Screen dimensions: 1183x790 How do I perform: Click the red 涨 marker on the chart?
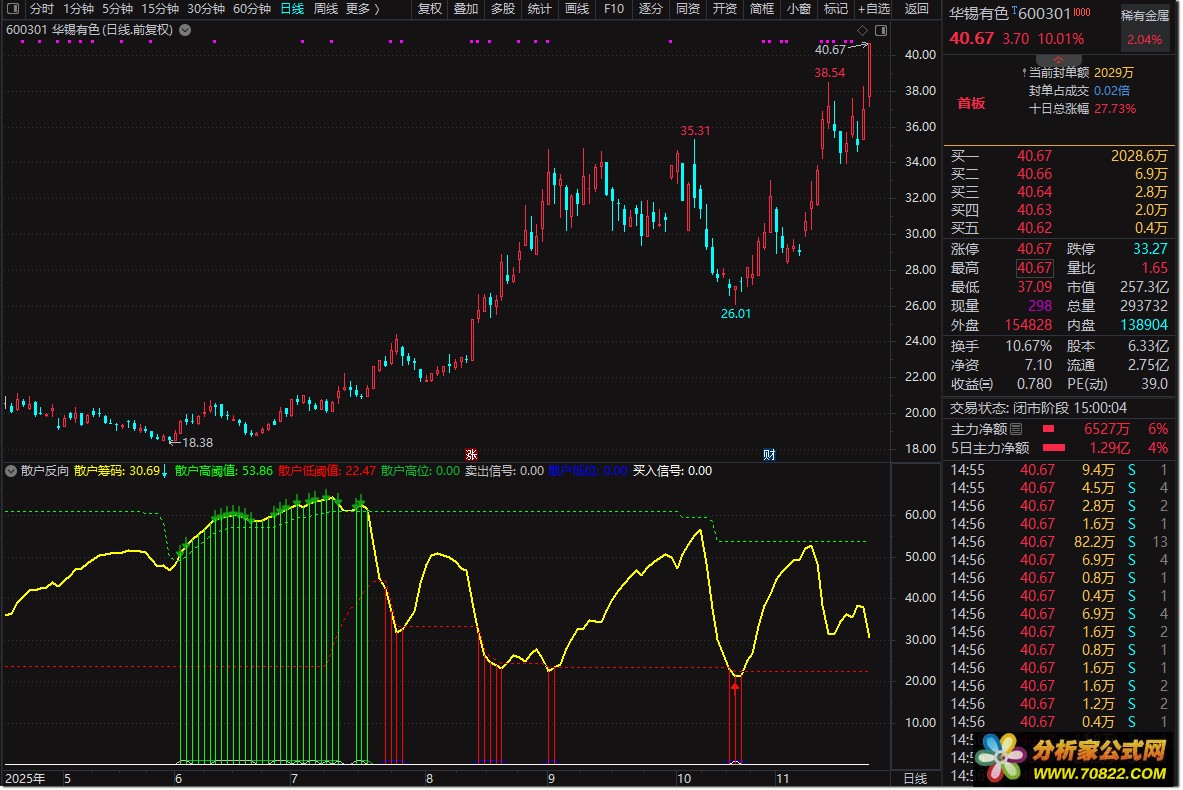tap(472, 455)
